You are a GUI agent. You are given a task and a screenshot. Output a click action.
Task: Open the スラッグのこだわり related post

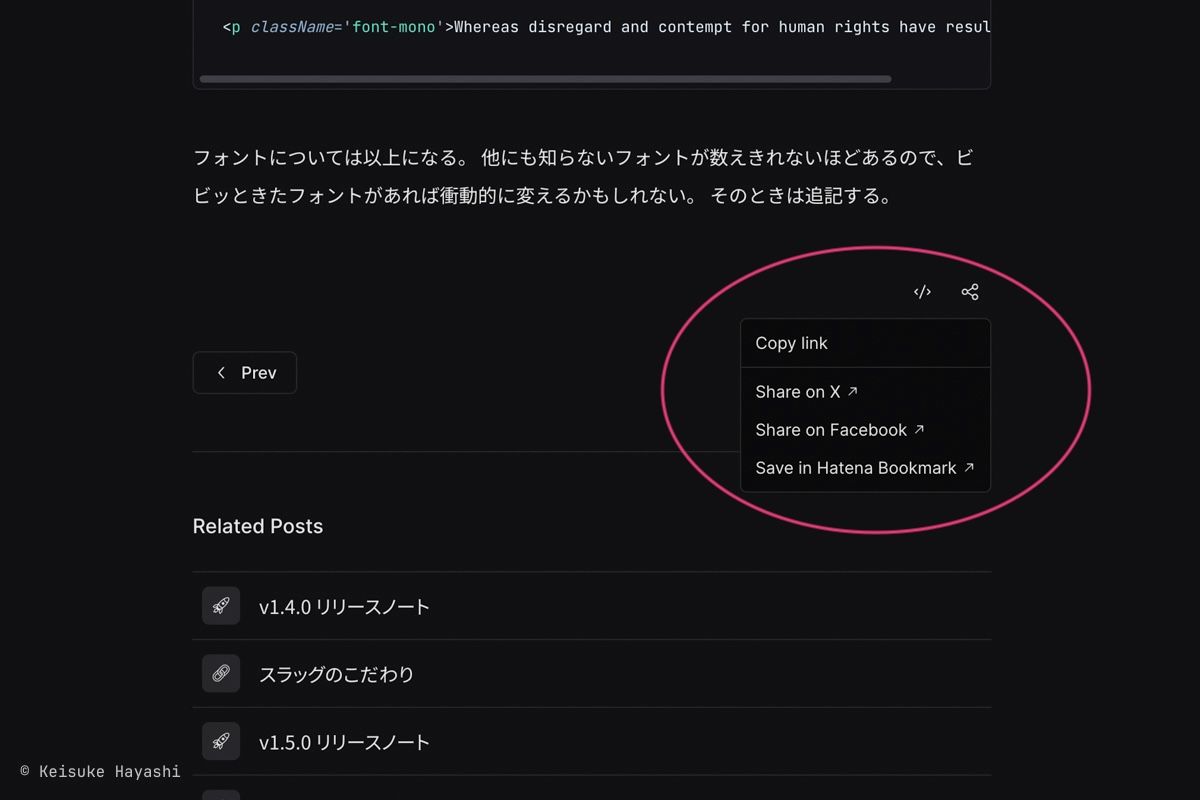(x=335, y=674)
